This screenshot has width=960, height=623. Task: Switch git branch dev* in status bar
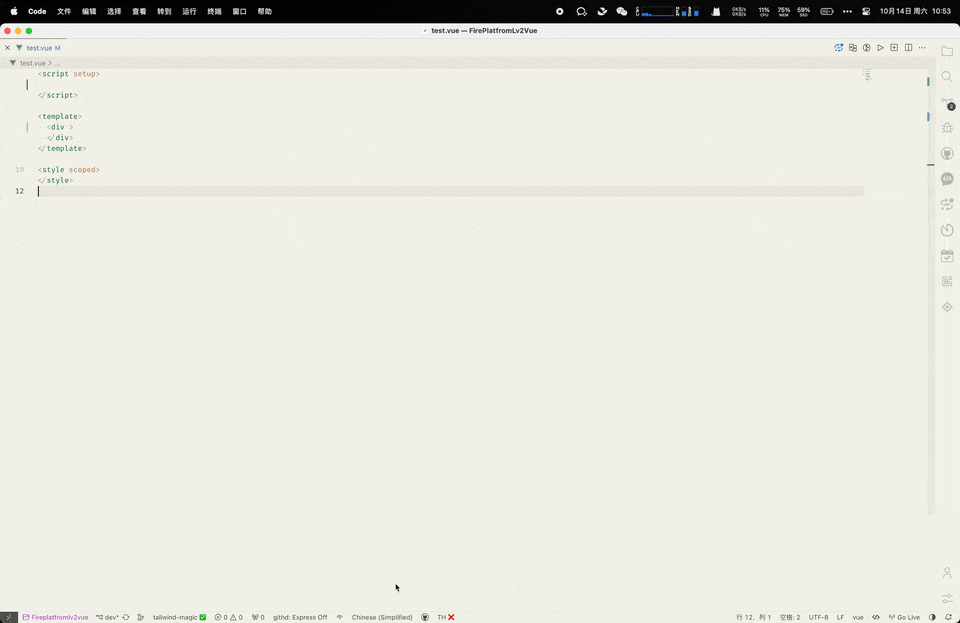(107, 617)
